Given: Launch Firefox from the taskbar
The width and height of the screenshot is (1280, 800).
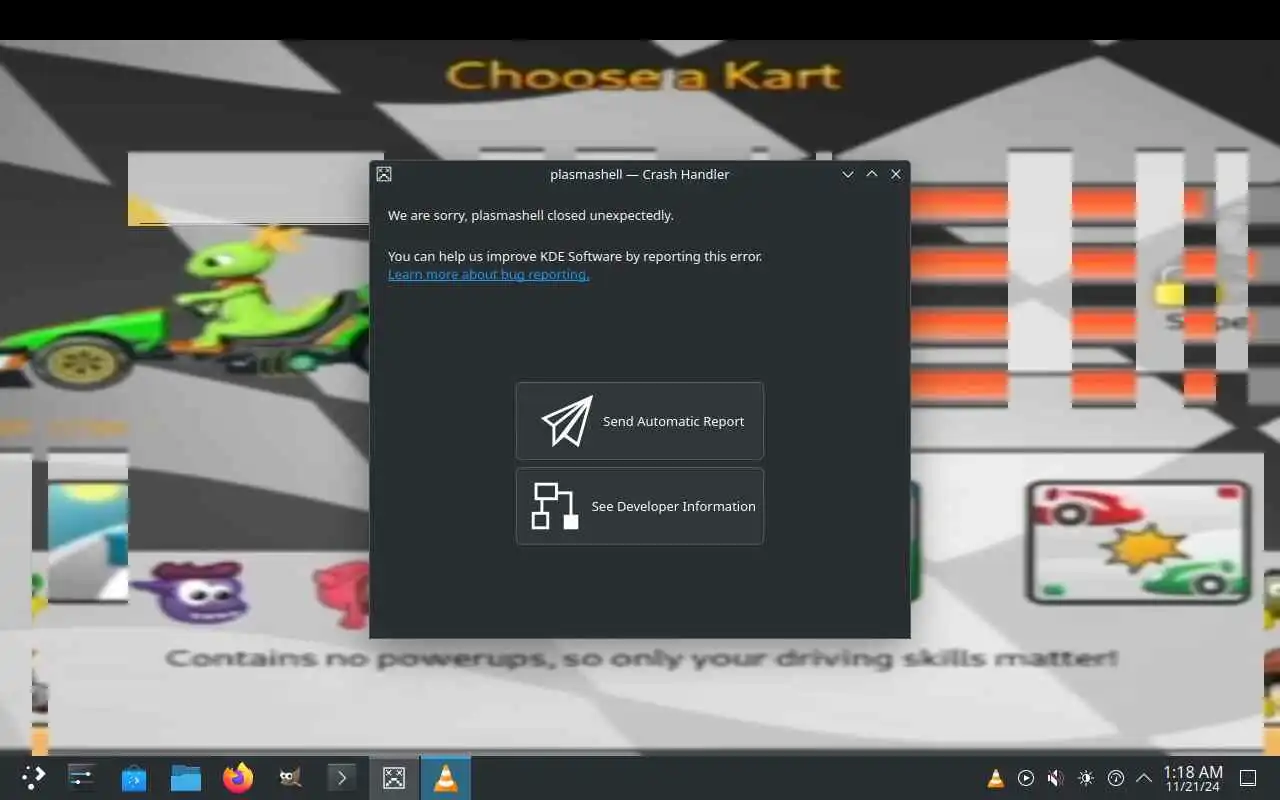Looking at the screenshot, I should tap(238, 777).
